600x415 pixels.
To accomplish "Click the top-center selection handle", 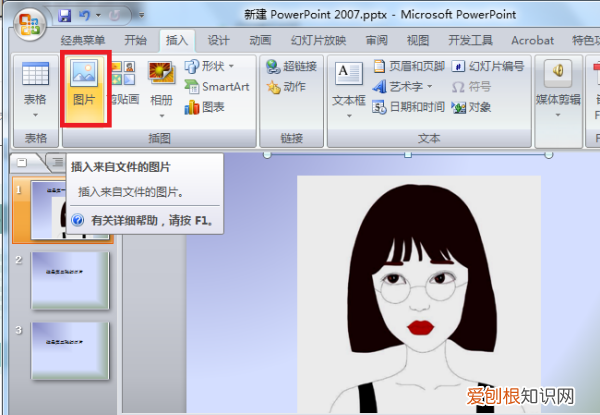I will [408, 155].
